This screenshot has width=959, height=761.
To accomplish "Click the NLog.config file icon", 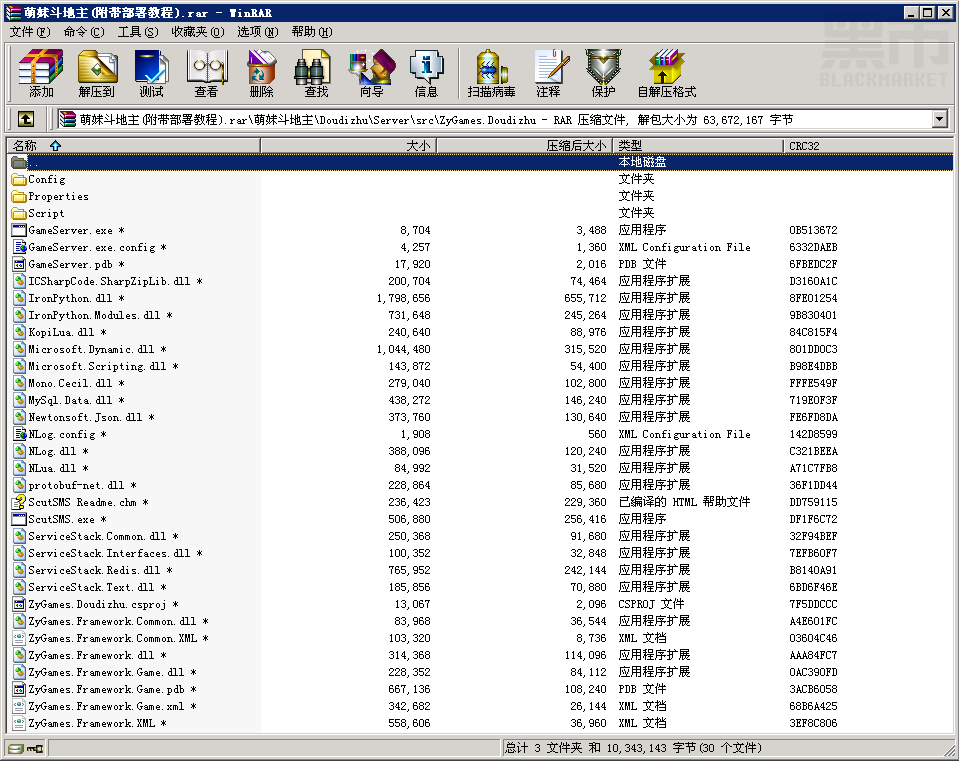I will [x=19, y=434].
